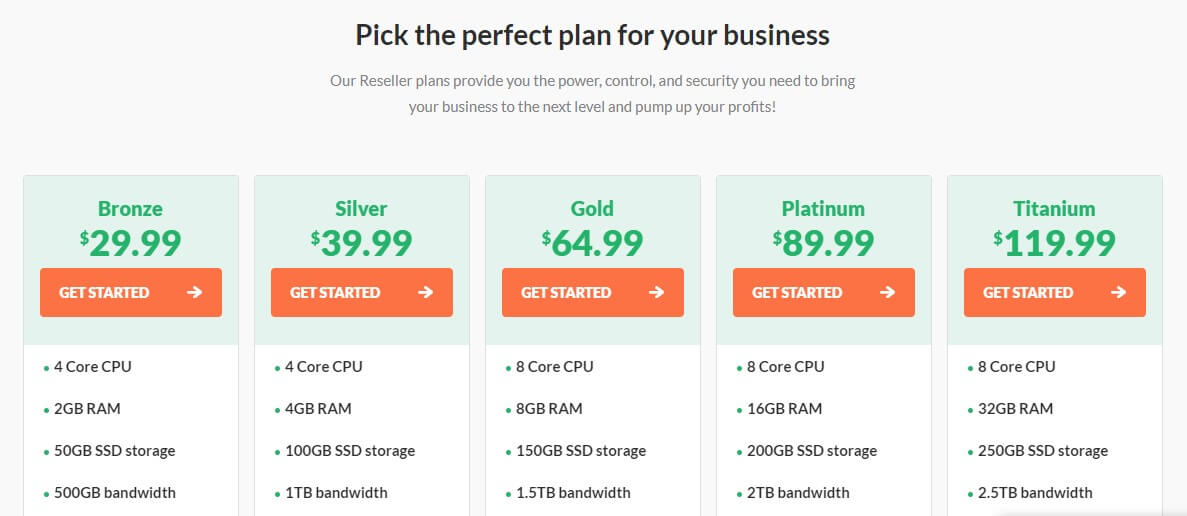Screen dimensions: 1187x516
Task: Click the Silver $39.99 price
Action: (362, 243)
